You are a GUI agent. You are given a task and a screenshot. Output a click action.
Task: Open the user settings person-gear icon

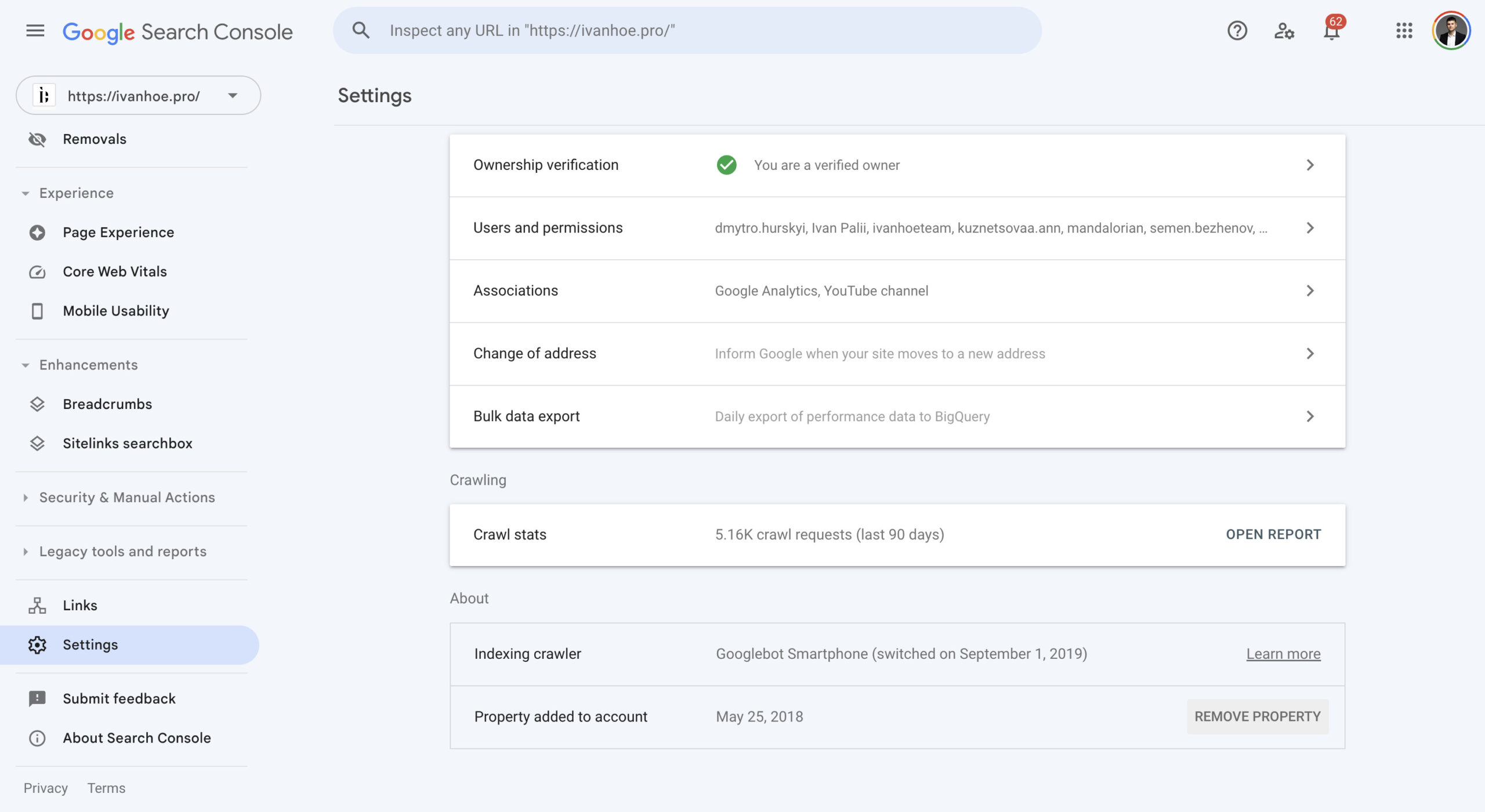point(1284,31)
